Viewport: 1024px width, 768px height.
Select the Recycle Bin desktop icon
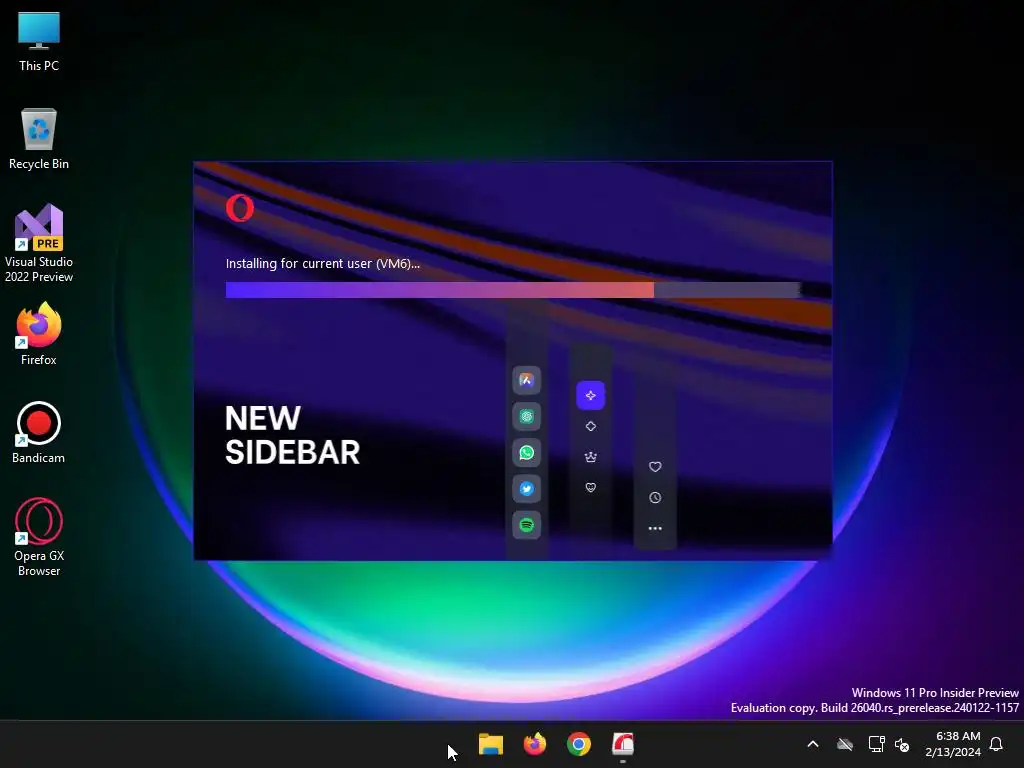(39, 139)
